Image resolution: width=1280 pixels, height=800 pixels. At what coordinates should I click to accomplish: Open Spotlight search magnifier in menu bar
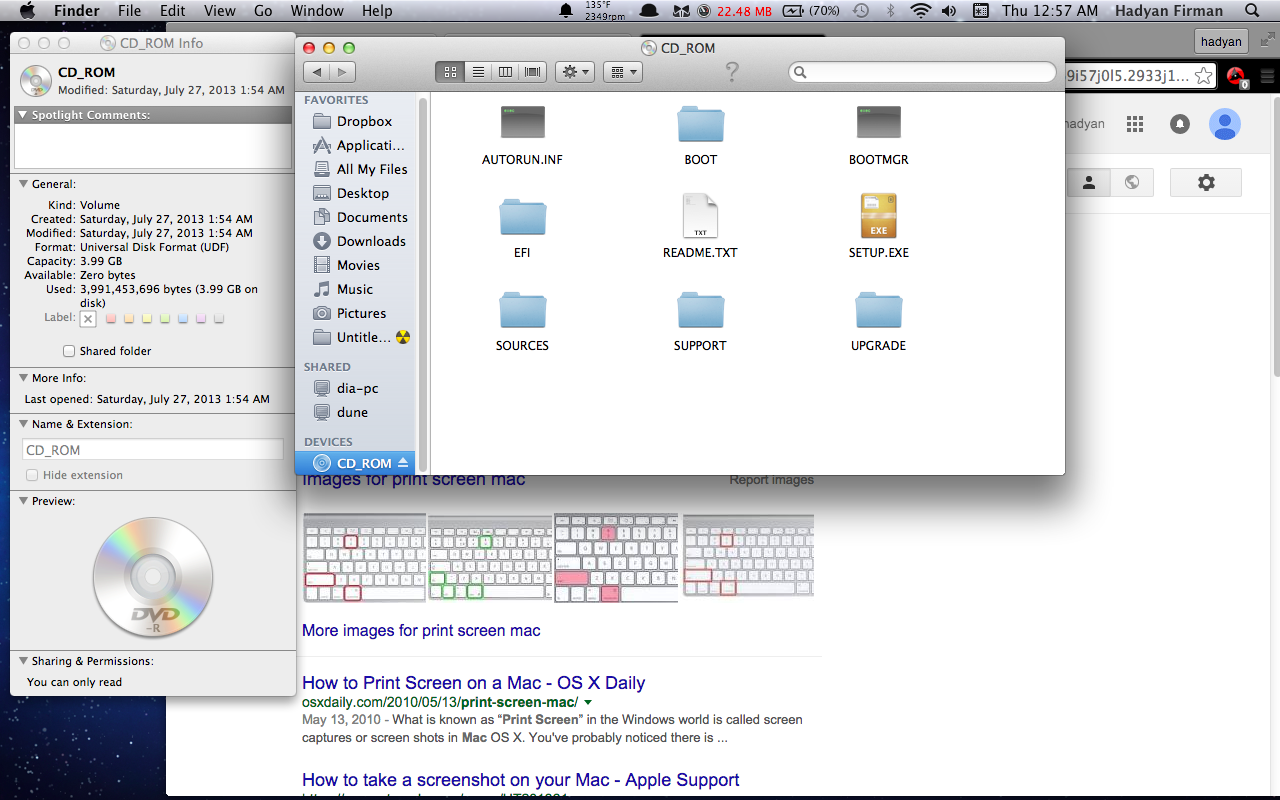(1252, 11)
